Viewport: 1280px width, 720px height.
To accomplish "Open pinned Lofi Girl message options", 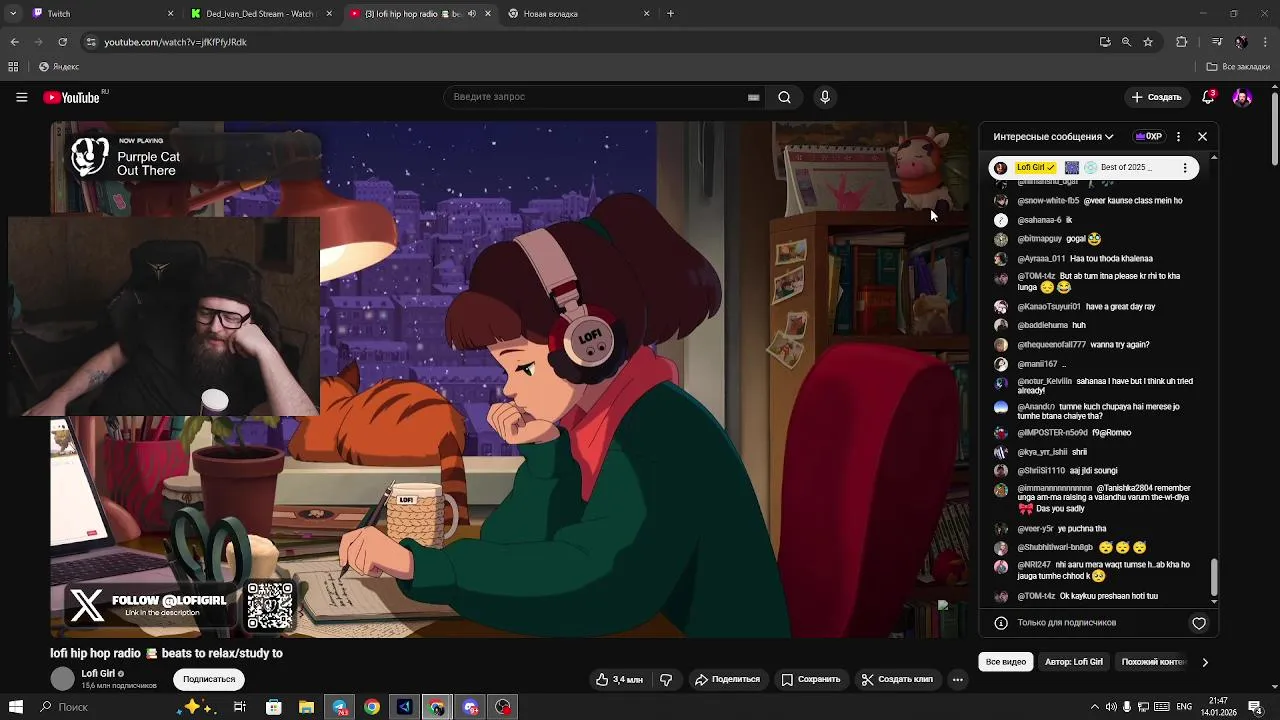I will click(1185, 167).
